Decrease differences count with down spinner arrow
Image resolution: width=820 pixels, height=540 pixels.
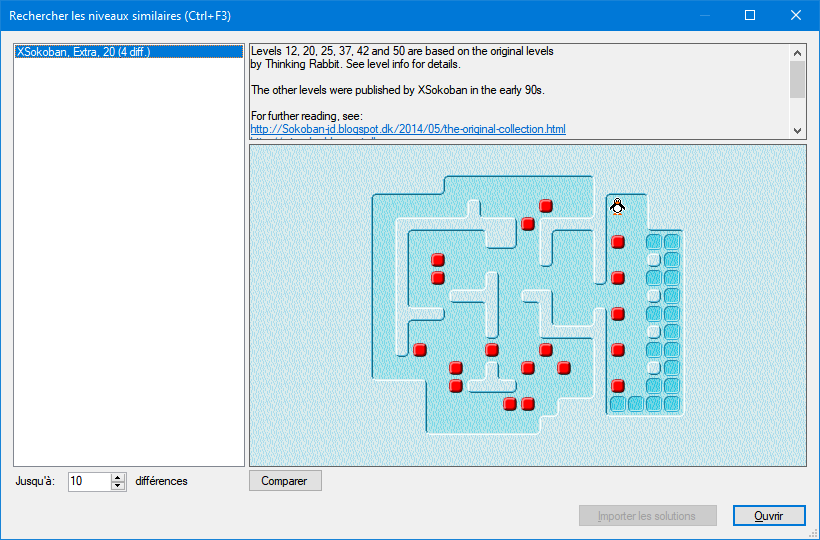tap(118, 486)
